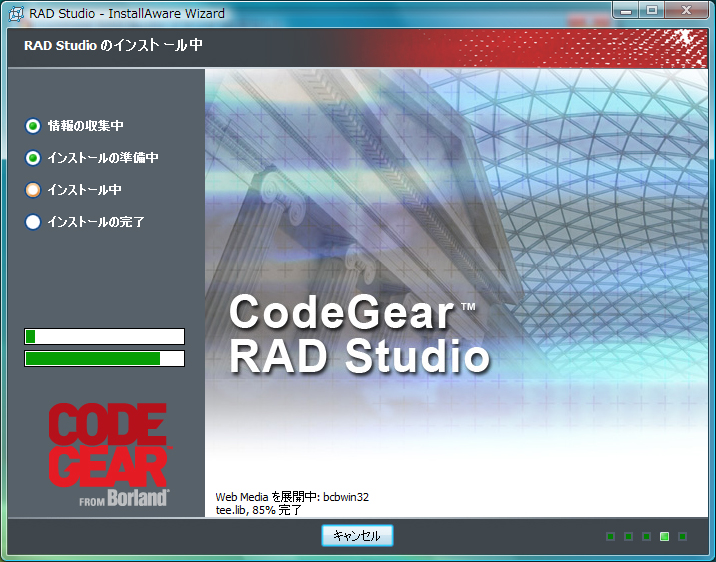
Task: Select the インストールの完了 step indicator
Action: click(x=33, y=222)
